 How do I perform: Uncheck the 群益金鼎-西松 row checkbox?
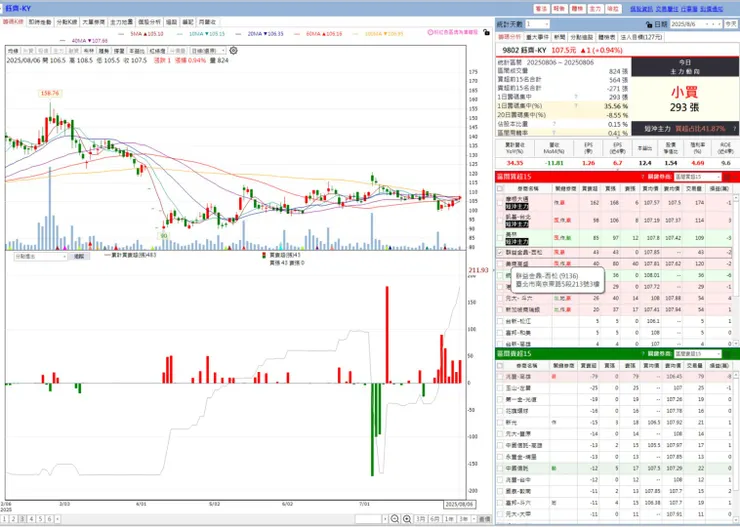[500, 252]
